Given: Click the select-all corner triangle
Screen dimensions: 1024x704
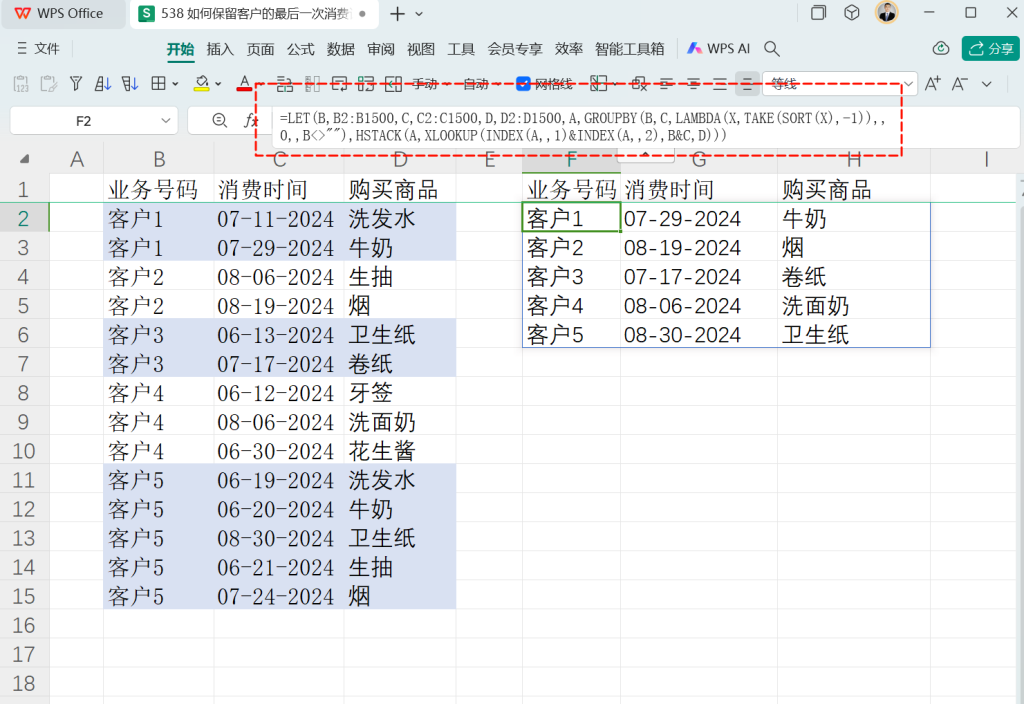Looking at the screenshot, I should pyautogui.click(x=24, y=159).
